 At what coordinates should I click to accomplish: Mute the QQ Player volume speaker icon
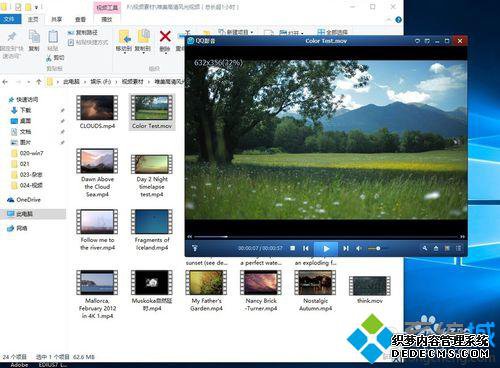pos(359,249)
